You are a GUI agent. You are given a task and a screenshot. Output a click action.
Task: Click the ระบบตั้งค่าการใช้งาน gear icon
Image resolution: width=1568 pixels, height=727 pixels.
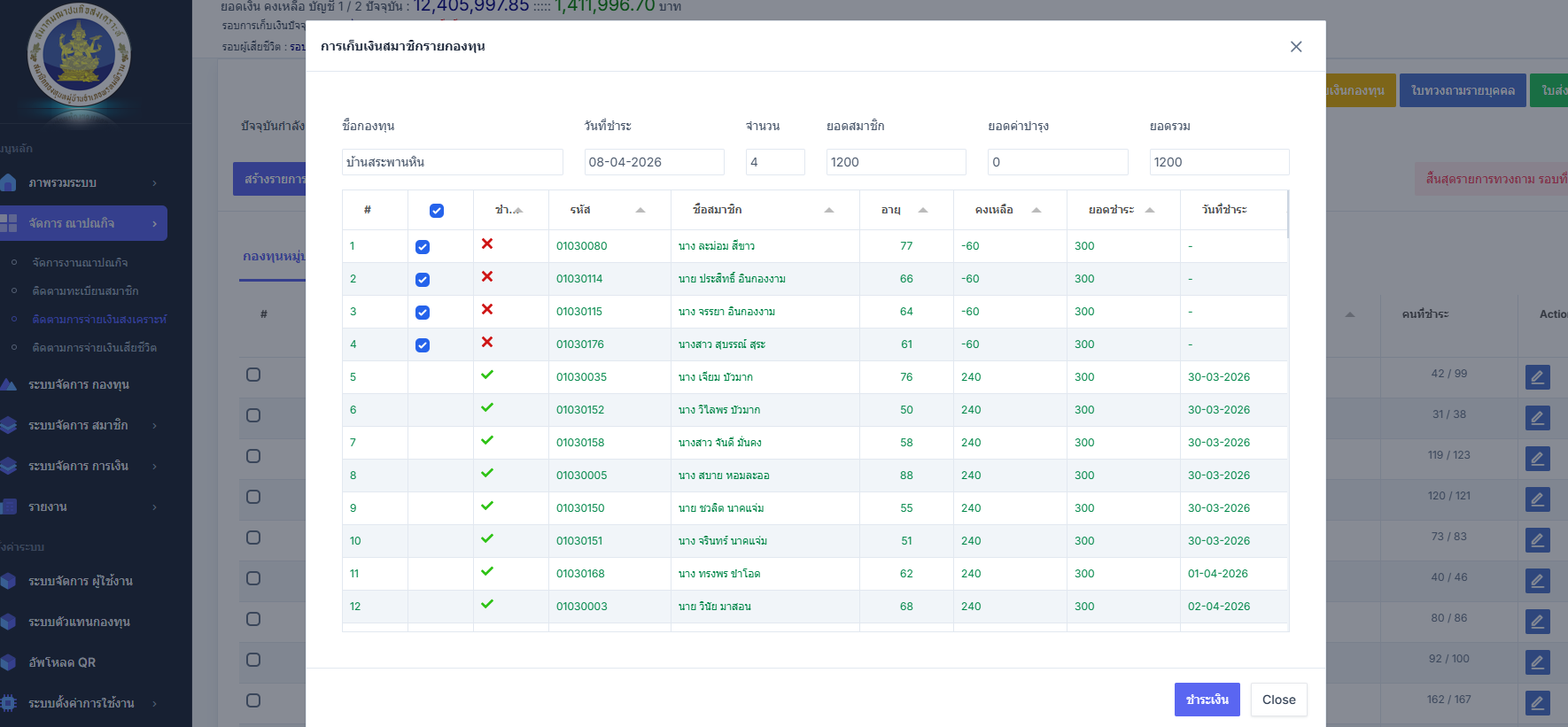click(x=8, y=703)
